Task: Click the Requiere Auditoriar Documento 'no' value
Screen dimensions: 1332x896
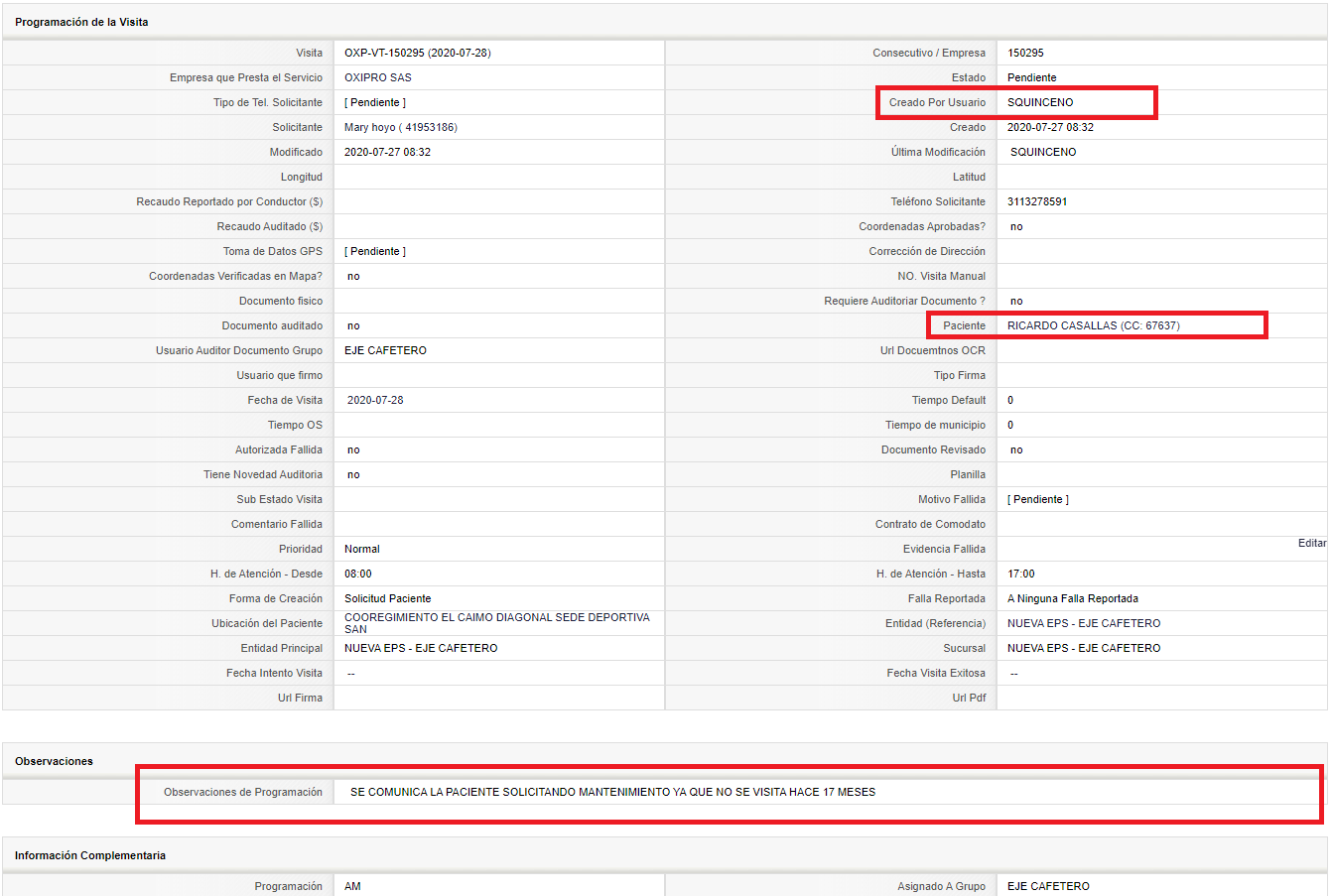Action: (1016, 301)
